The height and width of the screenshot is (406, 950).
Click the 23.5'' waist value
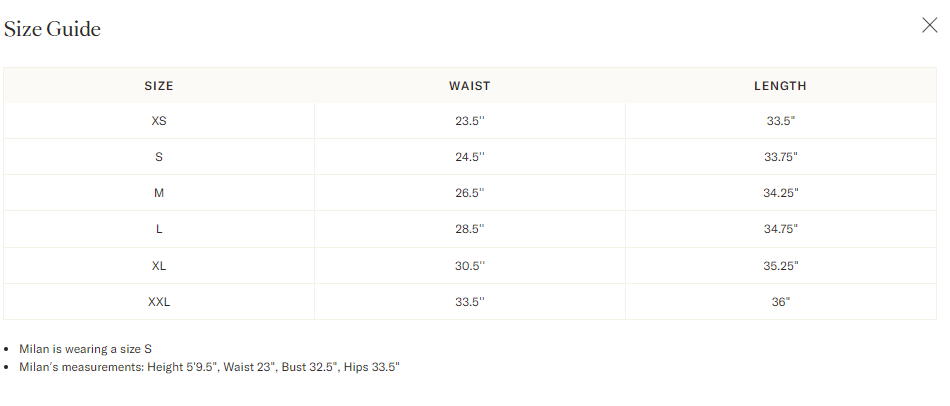coord(470,121)
